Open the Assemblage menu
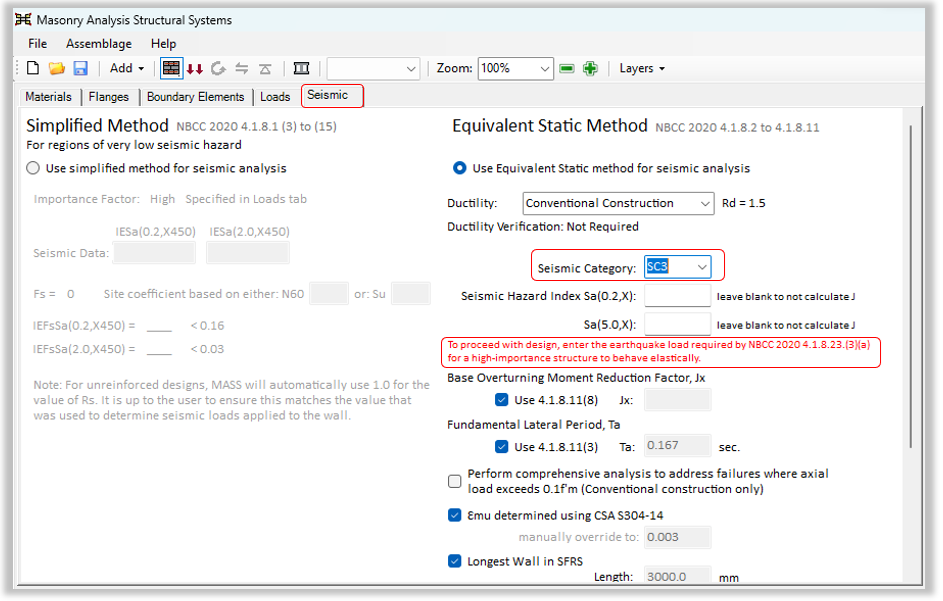 tap(98, 44)
